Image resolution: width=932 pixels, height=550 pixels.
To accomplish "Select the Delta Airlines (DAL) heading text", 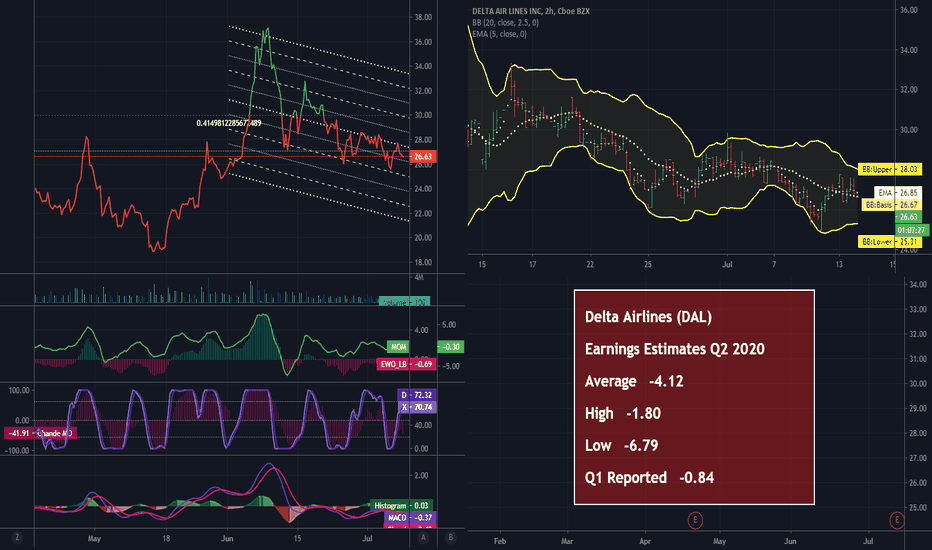I will (x=648, y=317).
